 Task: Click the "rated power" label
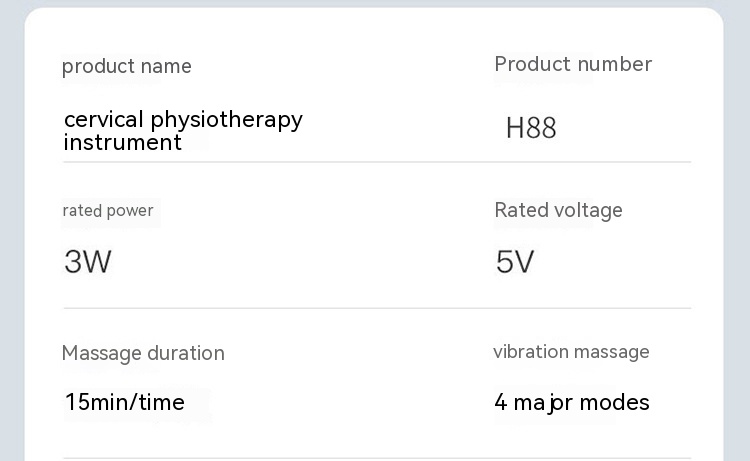(108, 210)
